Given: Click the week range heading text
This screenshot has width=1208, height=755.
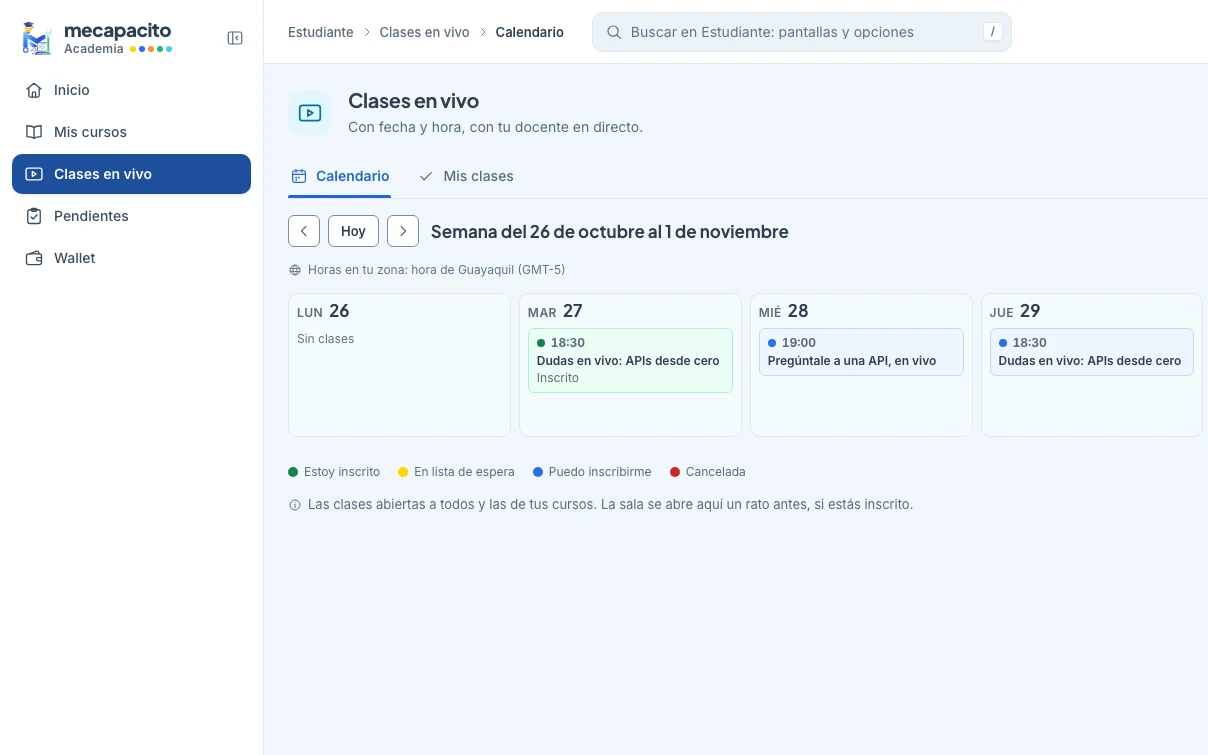Looking at the screenshot, I should [x=610, y=232].
